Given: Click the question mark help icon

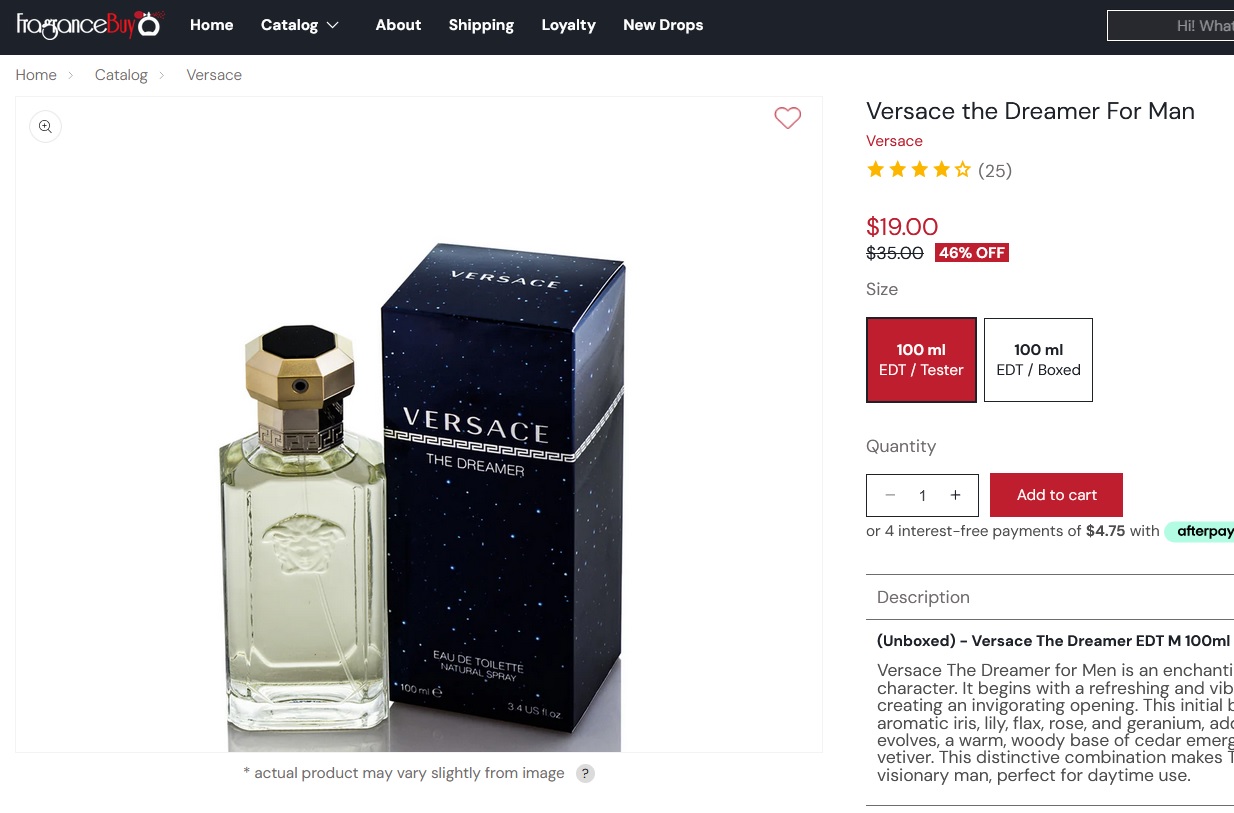Looking at the screenshot, I should 585,773.
